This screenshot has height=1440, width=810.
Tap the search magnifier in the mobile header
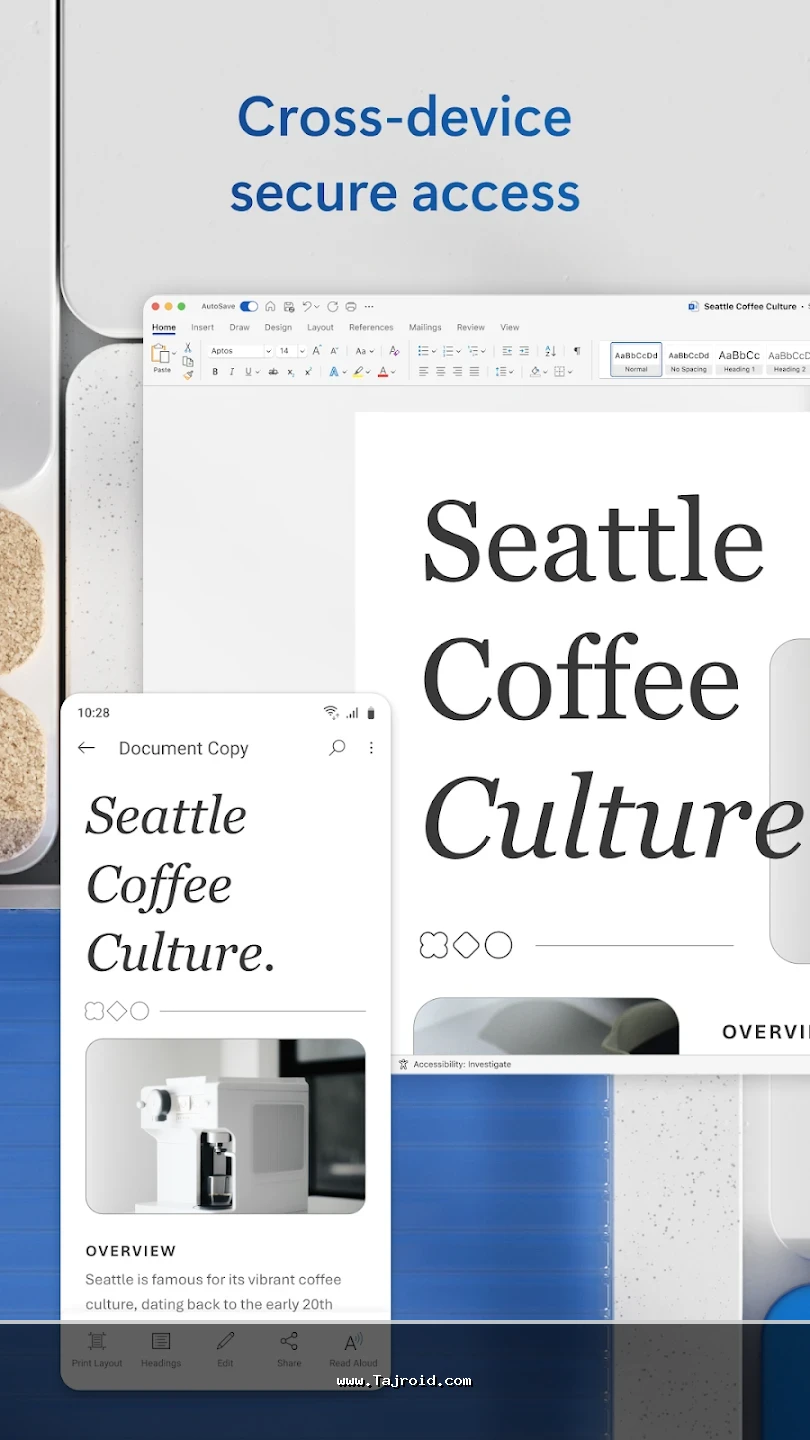pos(337,748)
